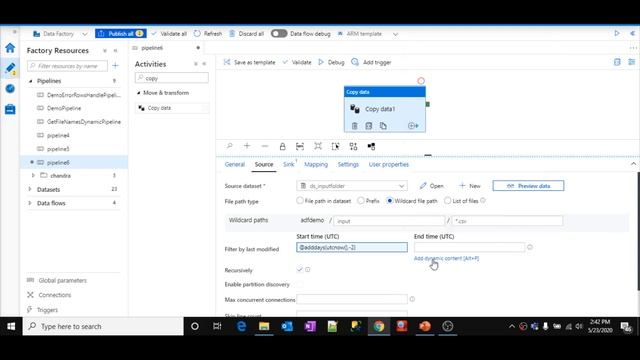Switch to the Settings tab

(x=348, y=164)
